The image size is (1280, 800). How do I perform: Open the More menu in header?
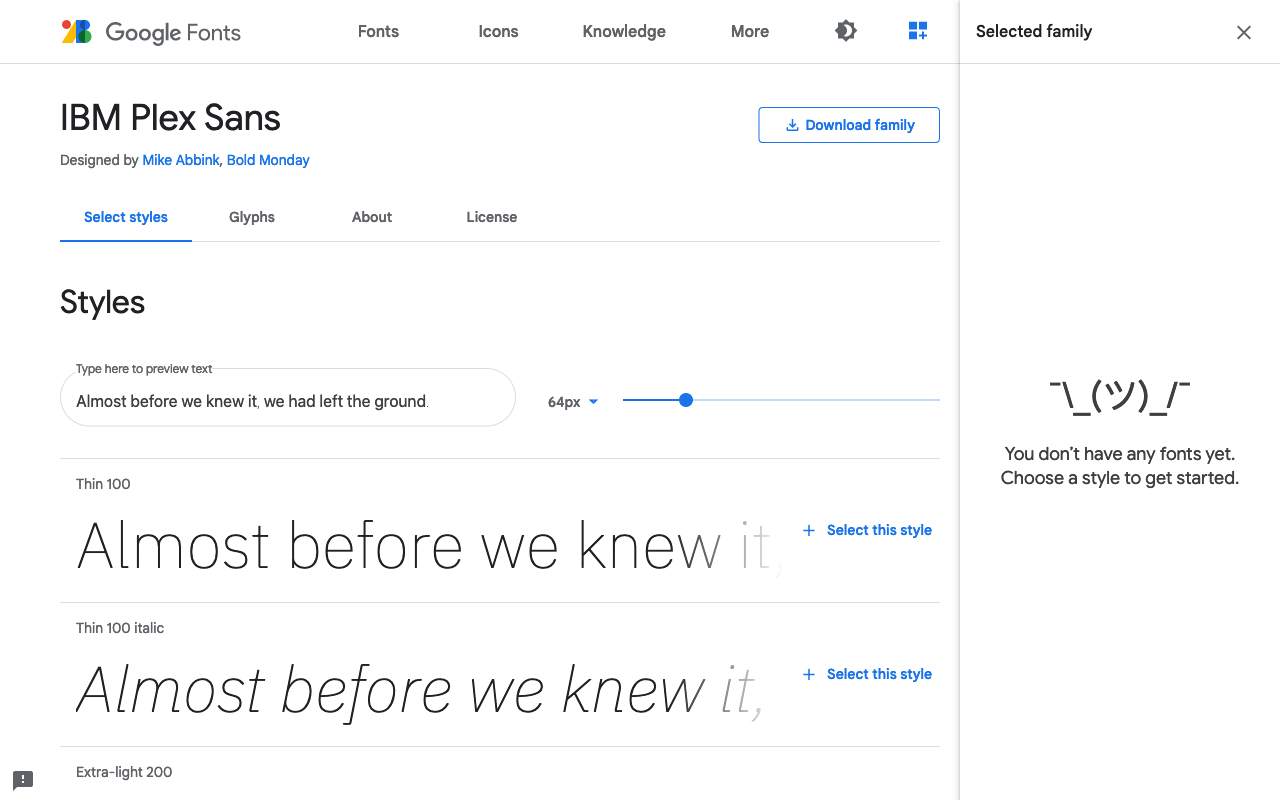click(x=750, y=31)
